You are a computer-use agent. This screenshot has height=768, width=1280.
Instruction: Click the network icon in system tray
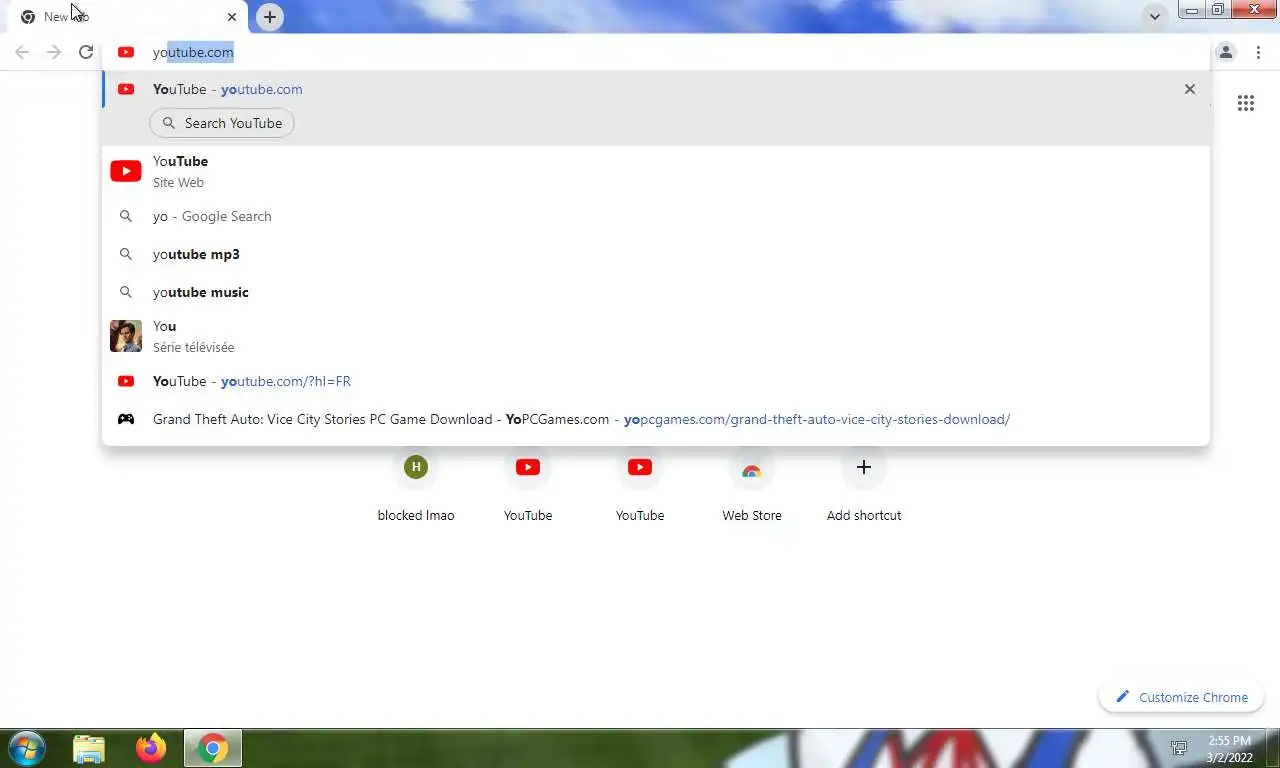click(1180, 748)
